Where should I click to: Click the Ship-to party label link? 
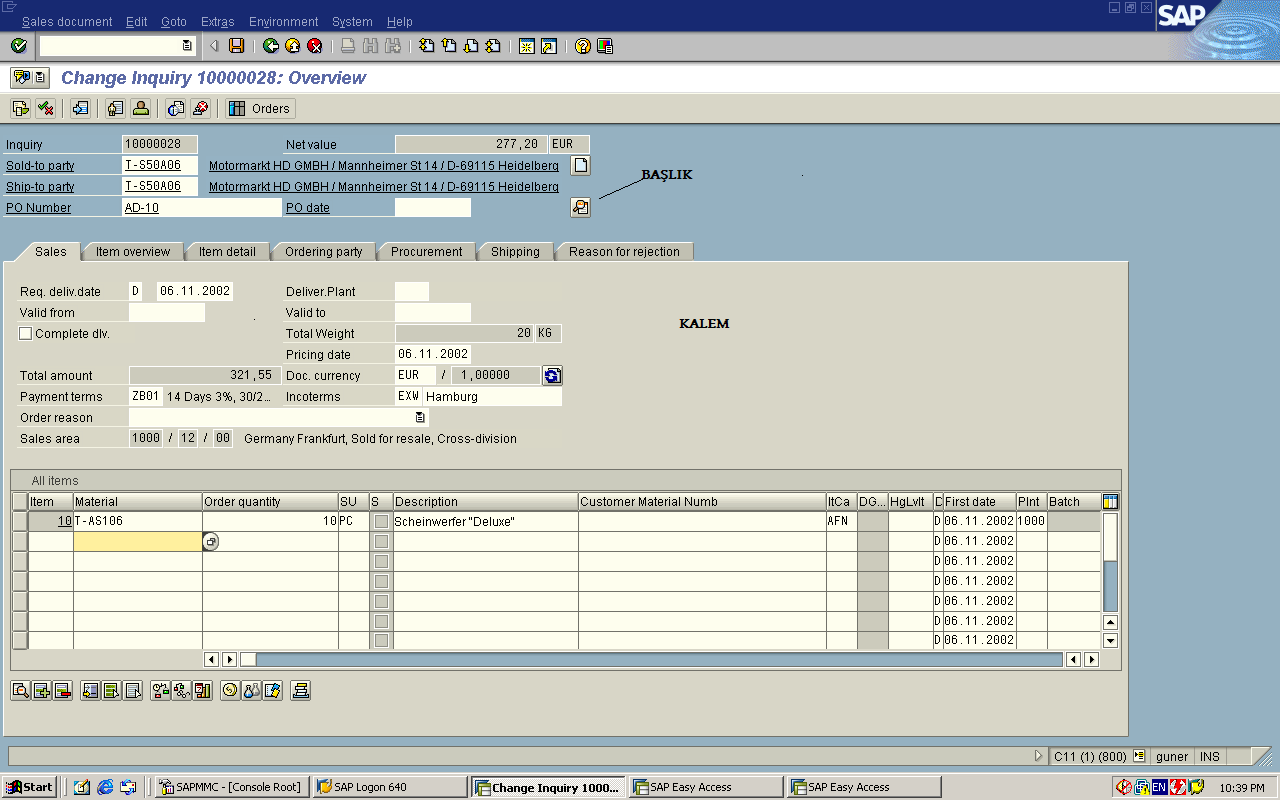pyautogui.click(x=40, y=187)
